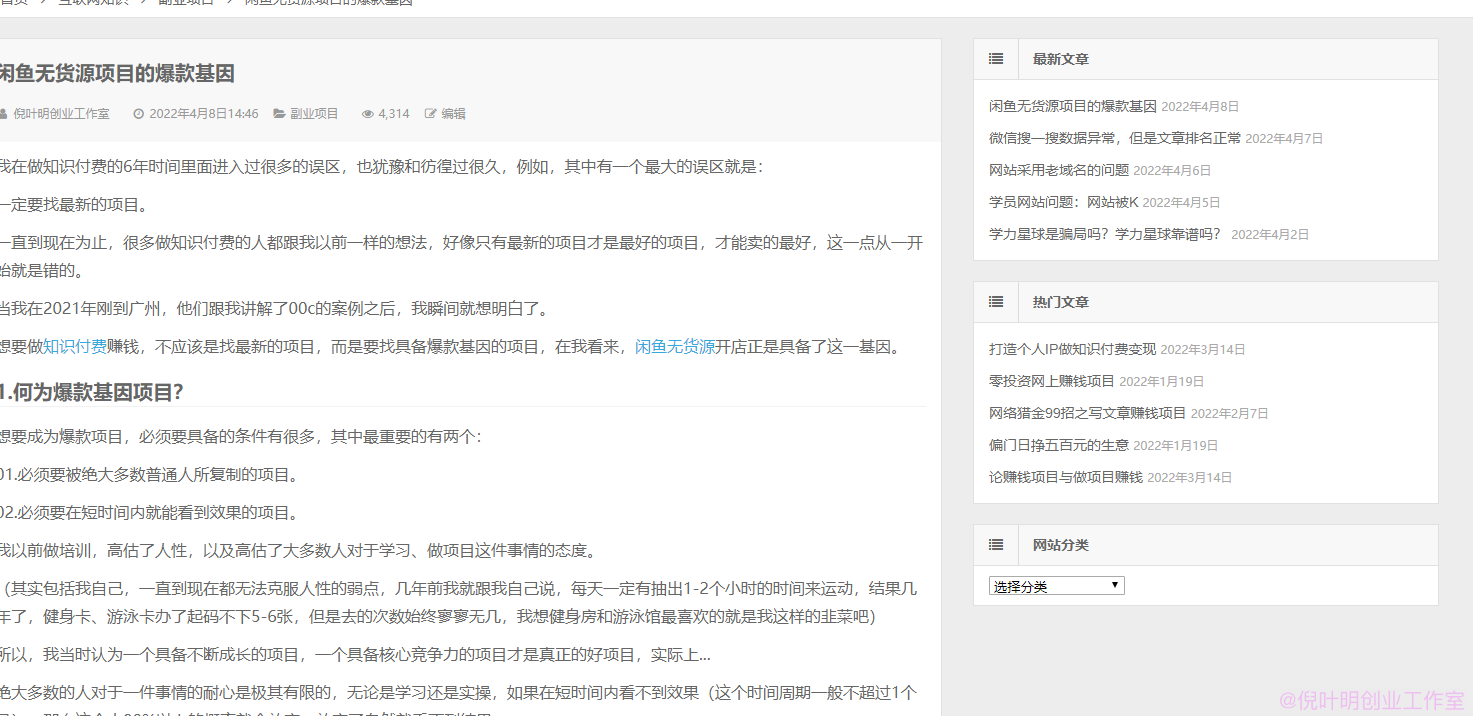This screenshot has width=1473, height=716.
Task: Open recent post 学员网站问题：网站被K
Action: 1064,202
